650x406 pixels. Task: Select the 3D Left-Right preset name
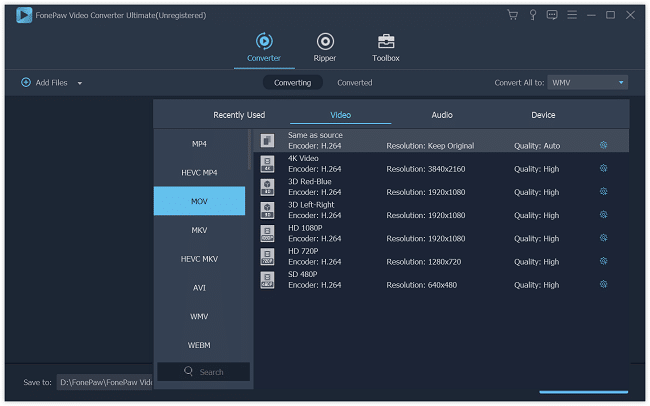pos(311,205)
